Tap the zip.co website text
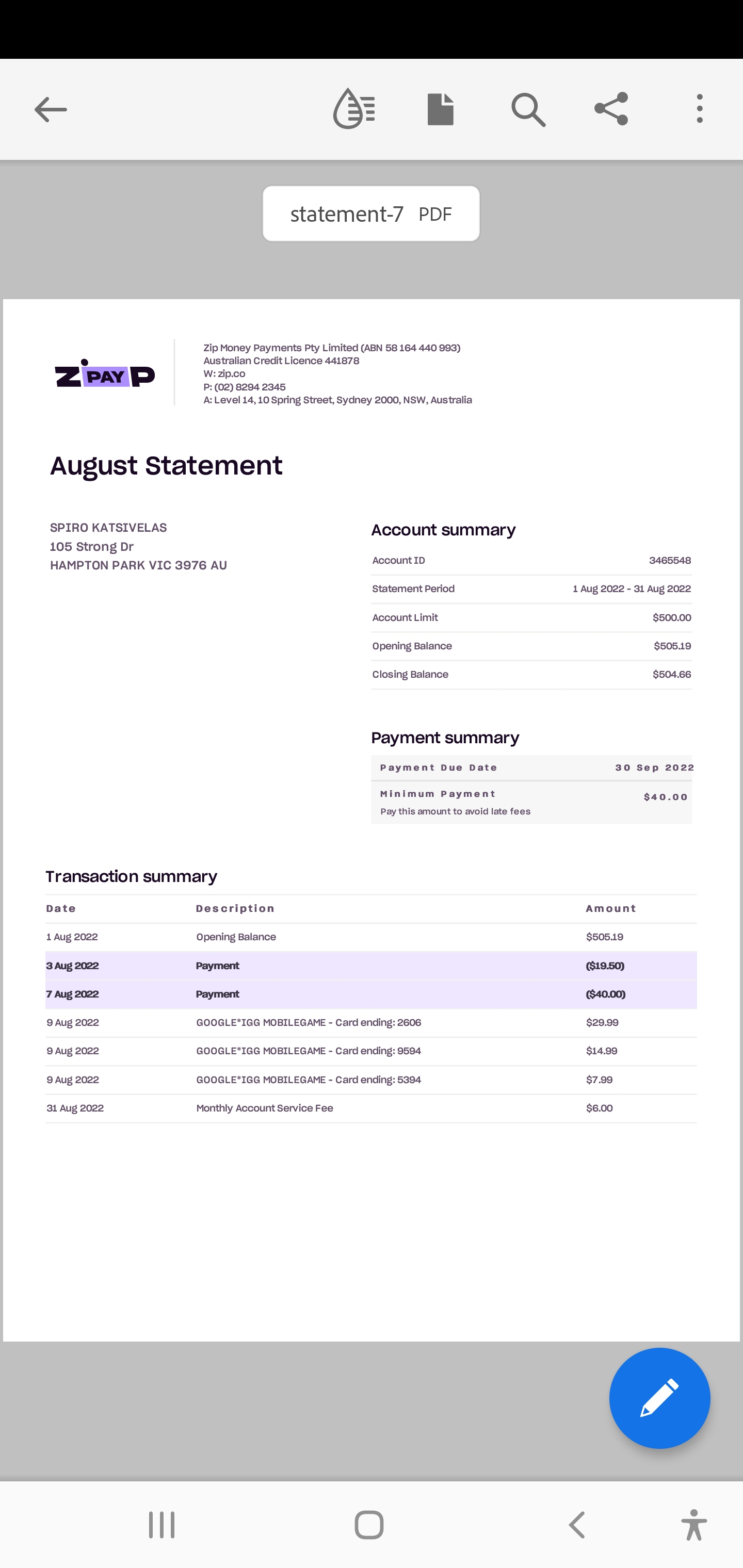 click(232, 374)
